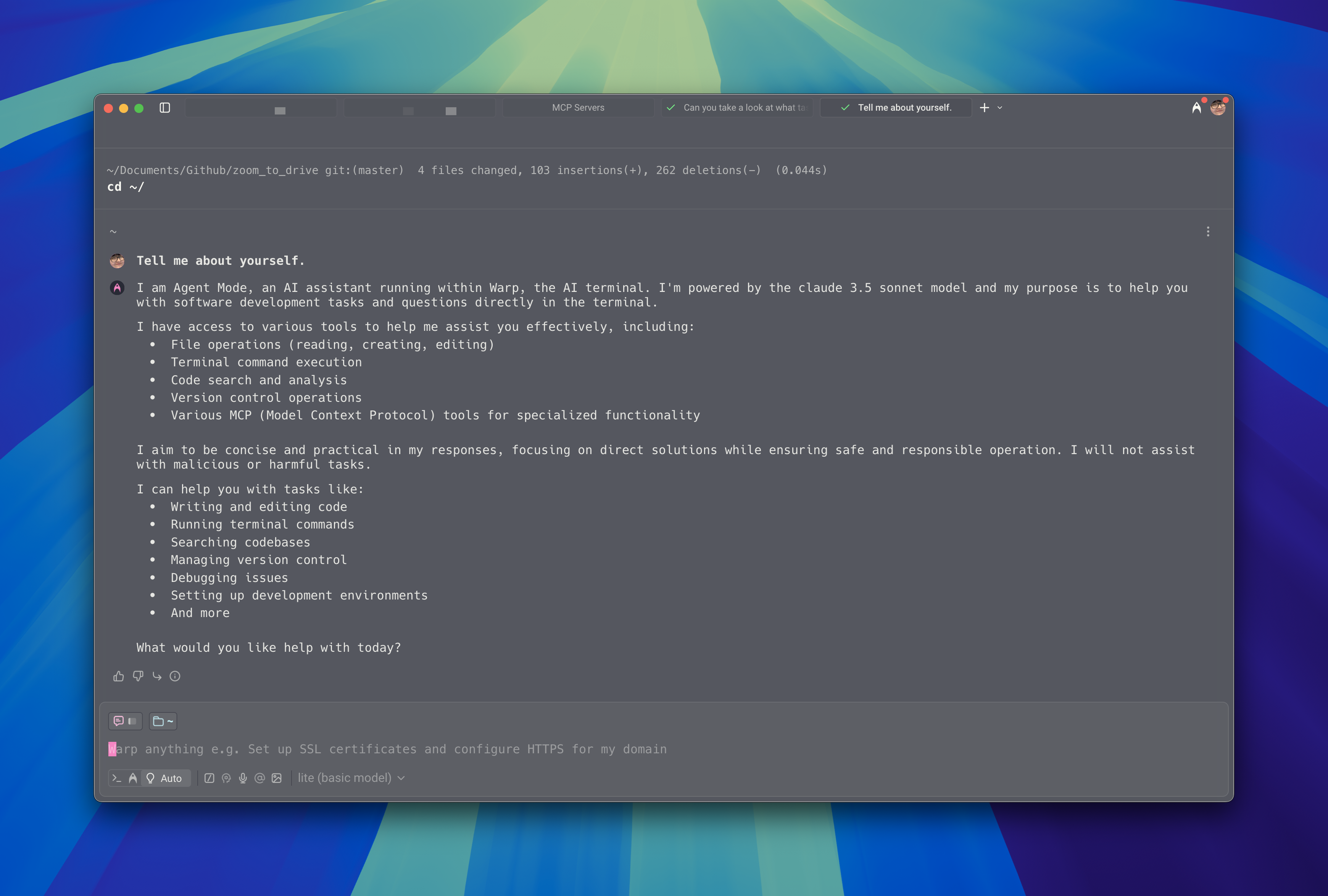Switch input to terminal mode
The height and width of the screenshot is (896, 1328).
[116, 778]
